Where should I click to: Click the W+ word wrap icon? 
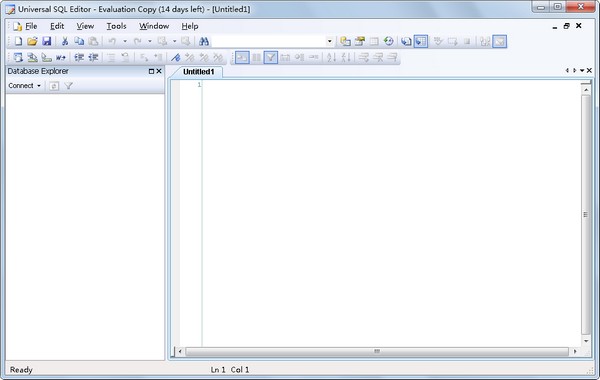(x=61, y=58)
